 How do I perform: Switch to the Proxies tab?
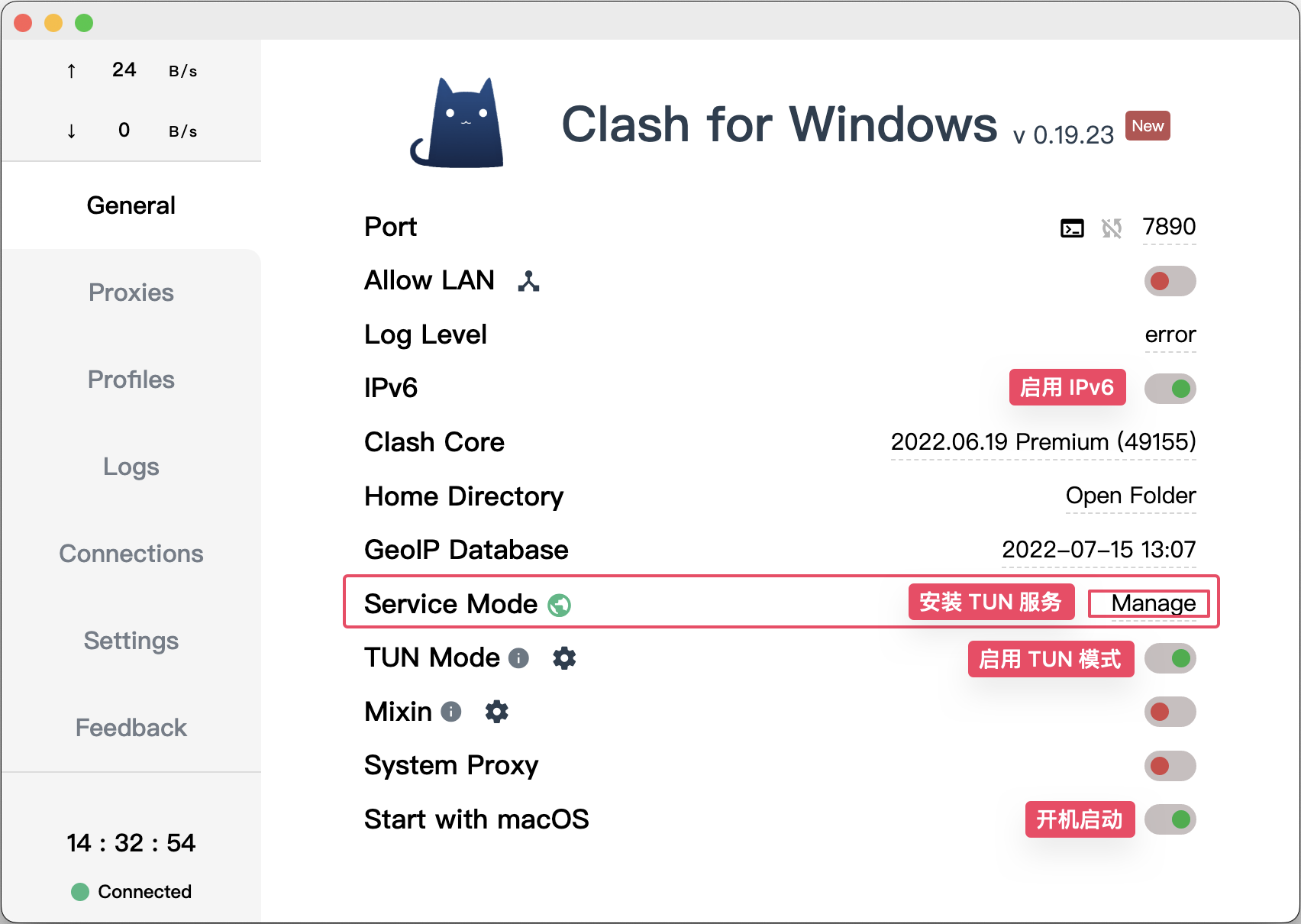[131, 292]
